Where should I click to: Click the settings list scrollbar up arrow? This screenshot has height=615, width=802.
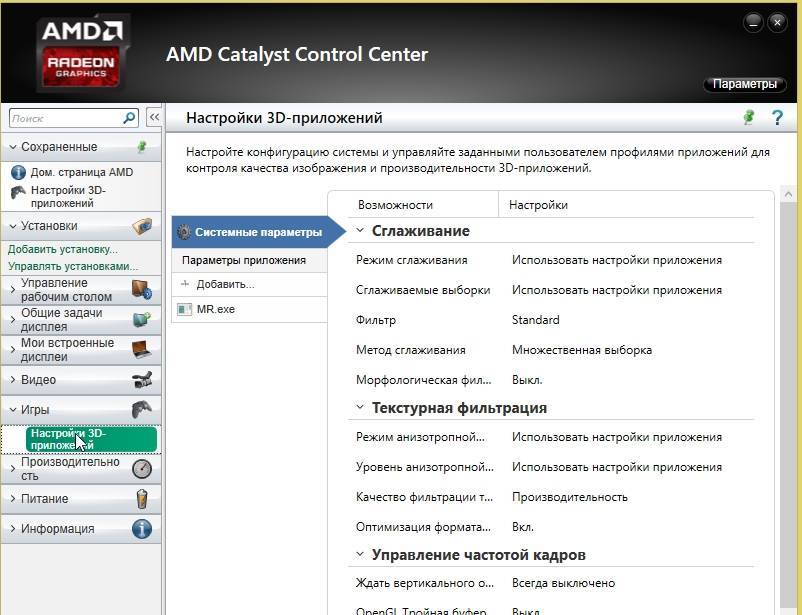[x=788, y=194]
